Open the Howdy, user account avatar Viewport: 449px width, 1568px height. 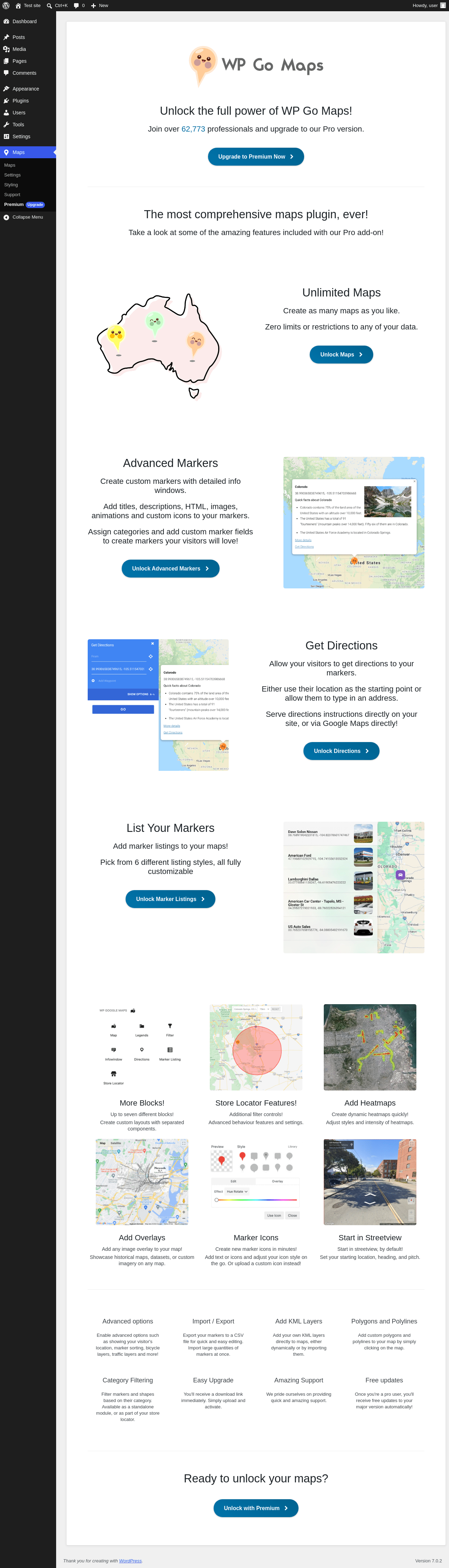[x=443, y=6]
